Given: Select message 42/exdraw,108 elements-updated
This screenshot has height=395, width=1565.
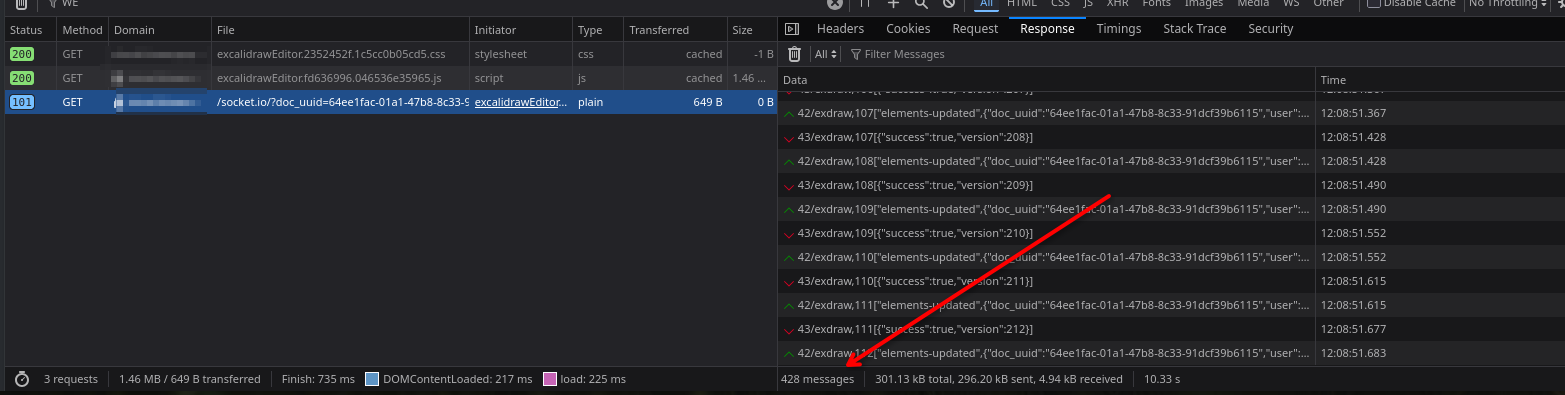Looking at the screenshot, I should [1046, 161].
